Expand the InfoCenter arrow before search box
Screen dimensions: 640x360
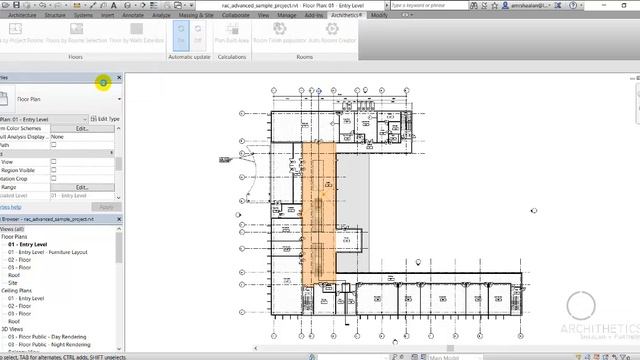tap(387, 6)
